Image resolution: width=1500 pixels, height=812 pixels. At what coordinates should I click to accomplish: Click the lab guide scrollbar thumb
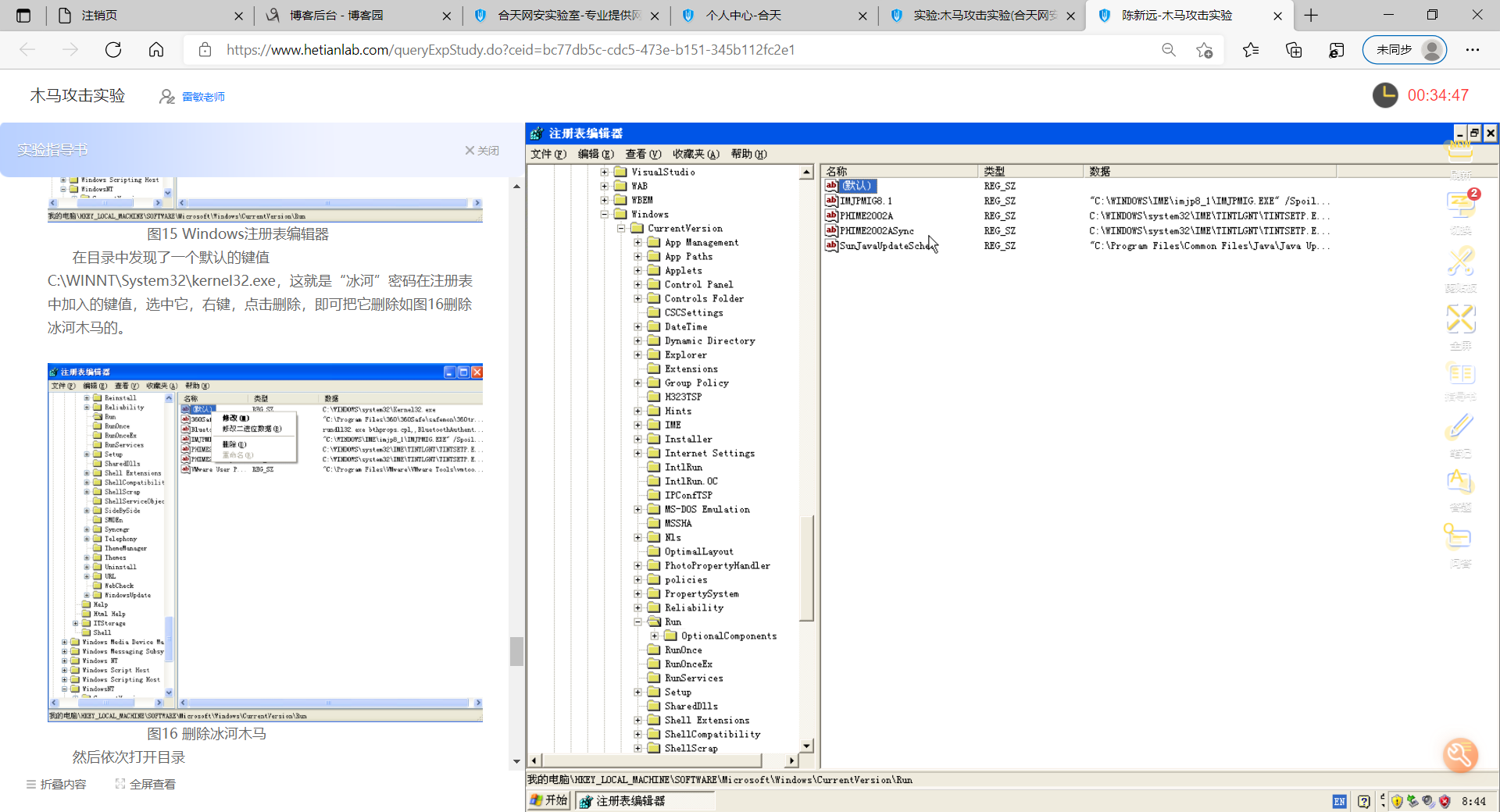[516, 651]
